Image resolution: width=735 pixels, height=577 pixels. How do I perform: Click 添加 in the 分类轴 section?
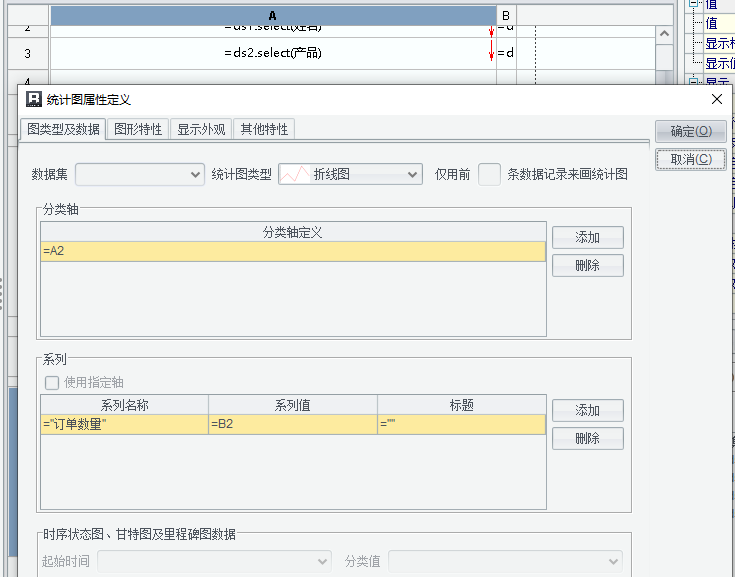(x=587, y=237)
